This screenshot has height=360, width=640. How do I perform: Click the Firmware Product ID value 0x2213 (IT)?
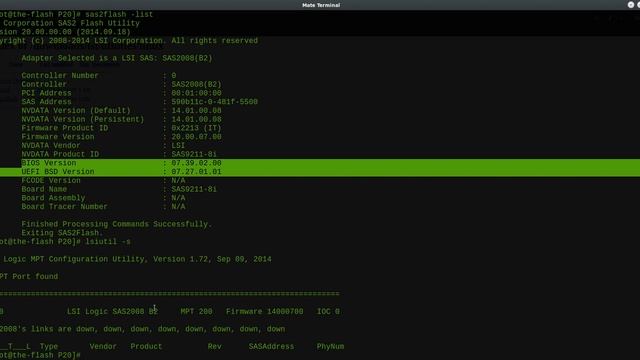tap(196, 128)
